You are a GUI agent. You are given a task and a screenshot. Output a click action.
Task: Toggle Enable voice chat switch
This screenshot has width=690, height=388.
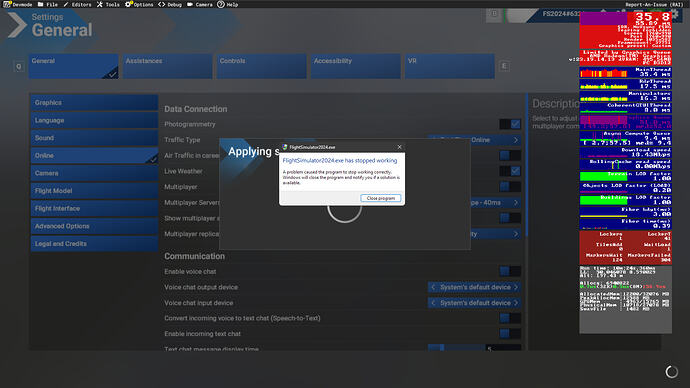[510, 271]
